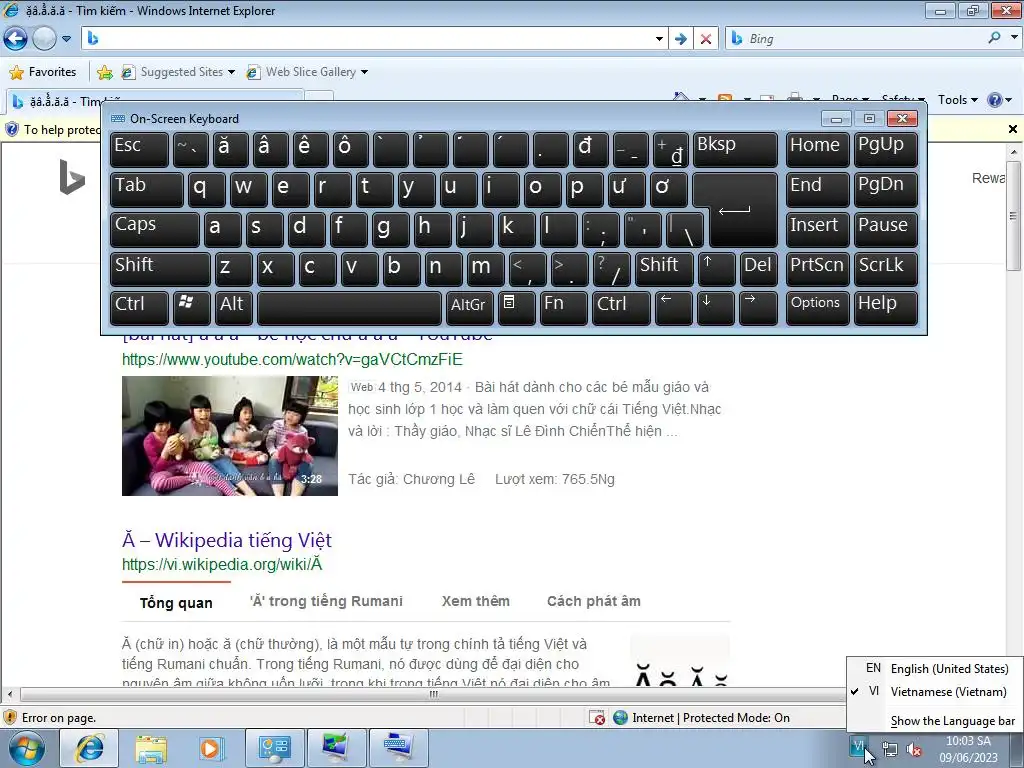Click the down arrow key on keyboard
The width and height of the screenshot is (1024, 768).
pyautogui.click(x=716, y=308)
